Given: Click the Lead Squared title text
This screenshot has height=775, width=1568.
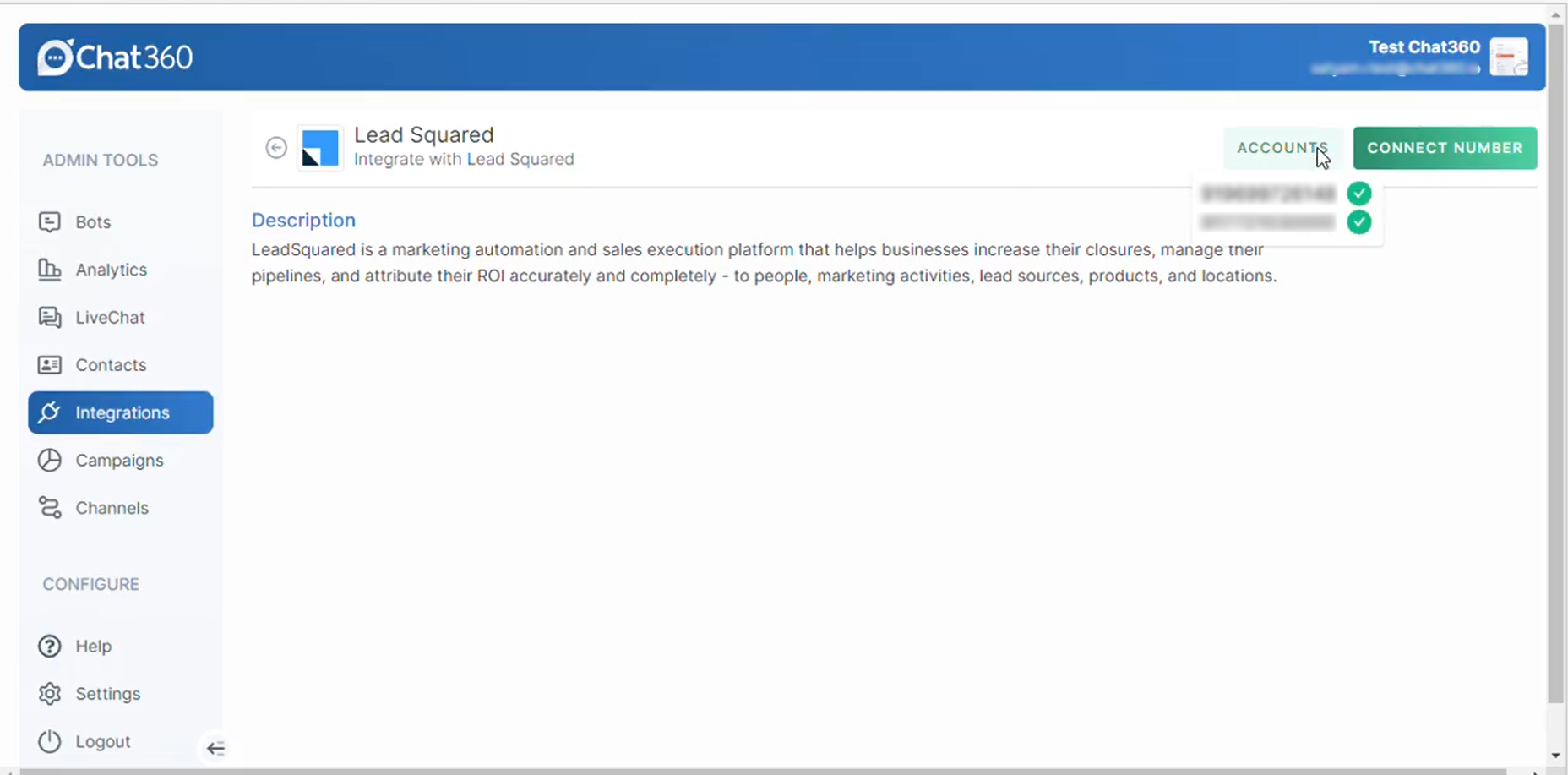Looking at the screenshot, I should (423, 134).
